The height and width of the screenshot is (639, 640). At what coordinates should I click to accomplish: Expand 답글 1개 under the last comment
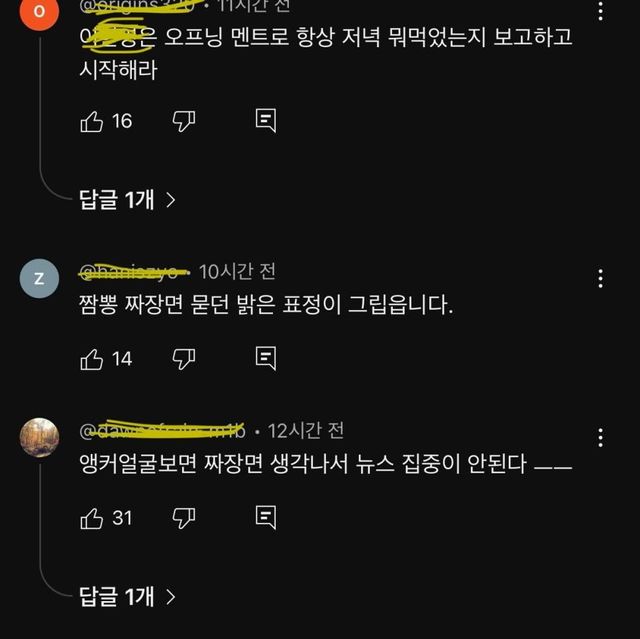tap(127, 596)
